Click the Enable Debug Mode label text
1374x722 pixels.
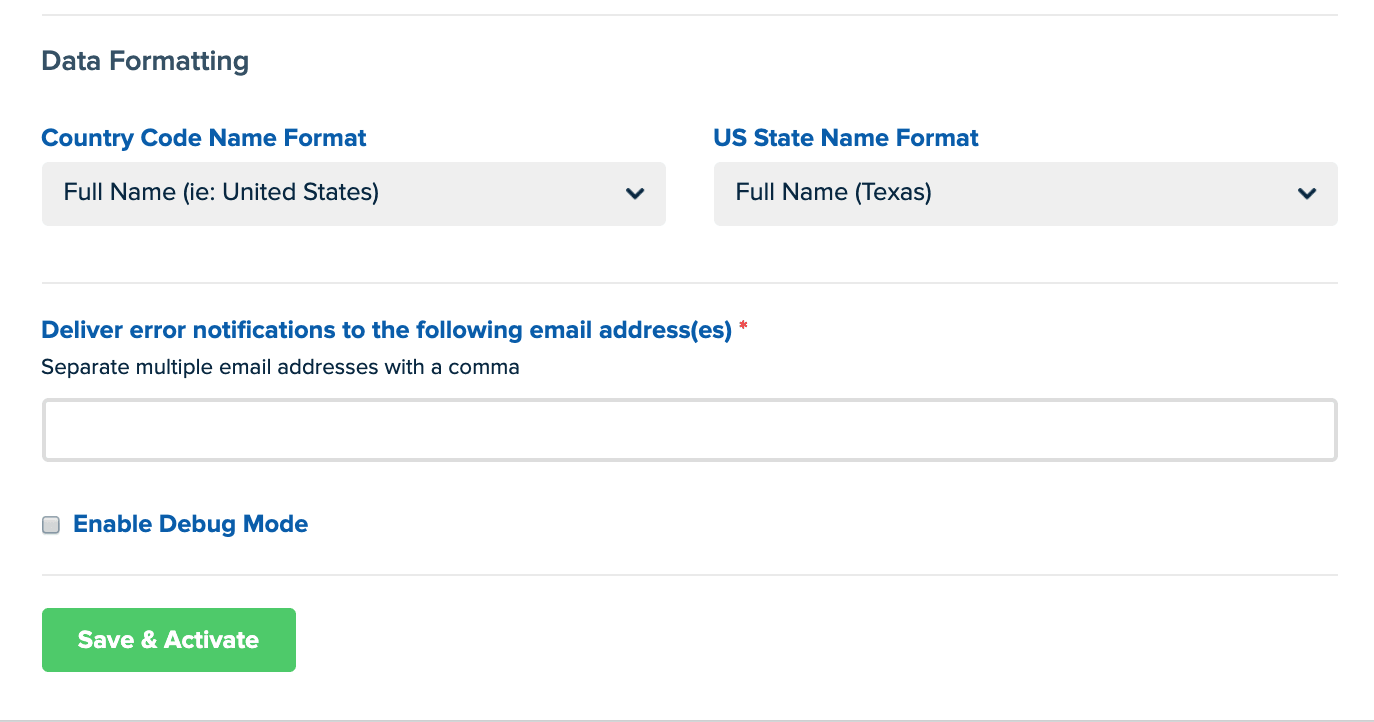coord(190,523)
